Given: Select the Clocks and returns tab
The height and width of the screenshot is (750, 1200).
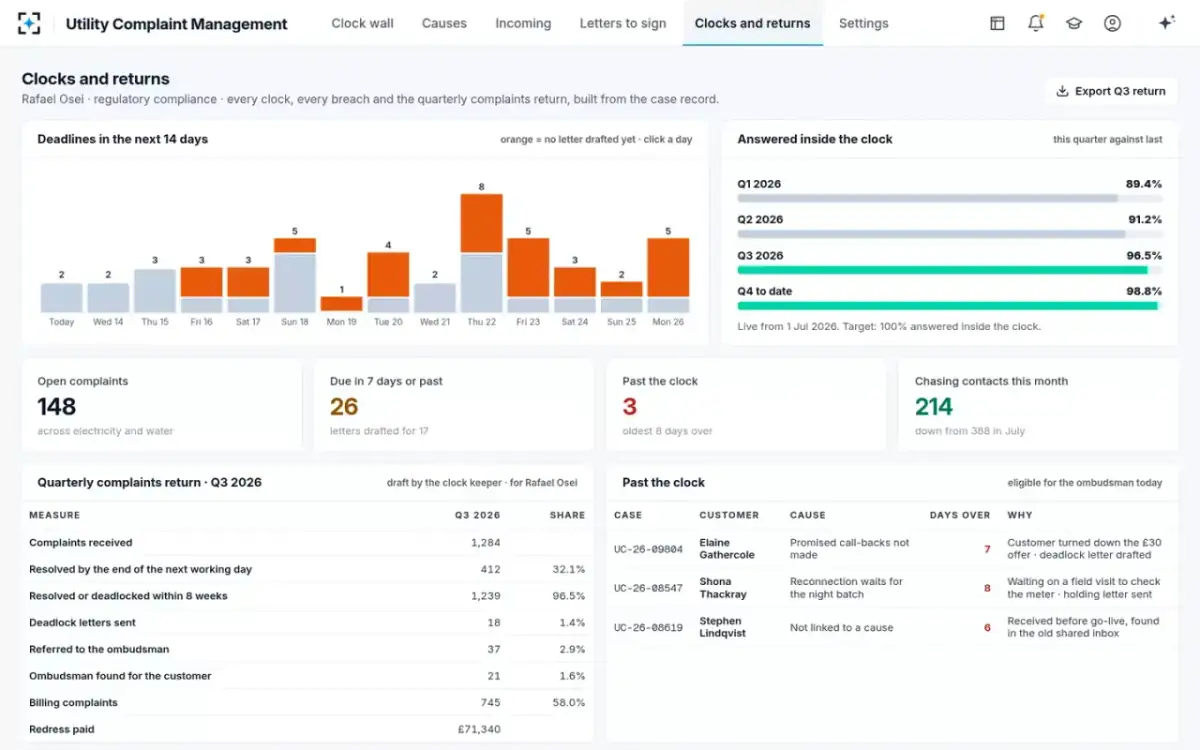Looking at the screenshot, I should tap(753, 23).
